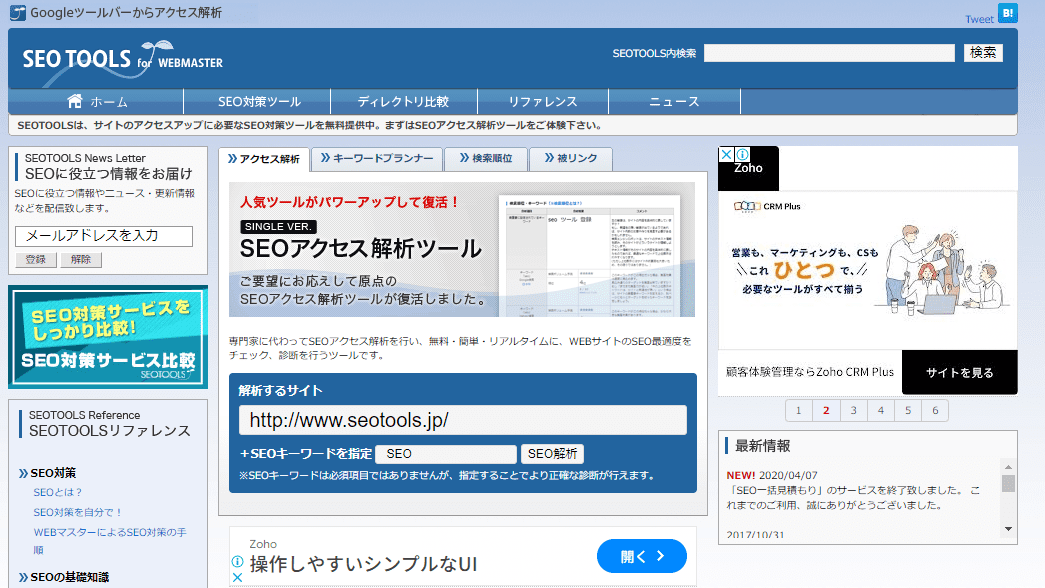Screen dimensions: 1045x588
Task: Open the WEBマスターによるSEO対策の手順 link
Action: click(x=110, y=541)
